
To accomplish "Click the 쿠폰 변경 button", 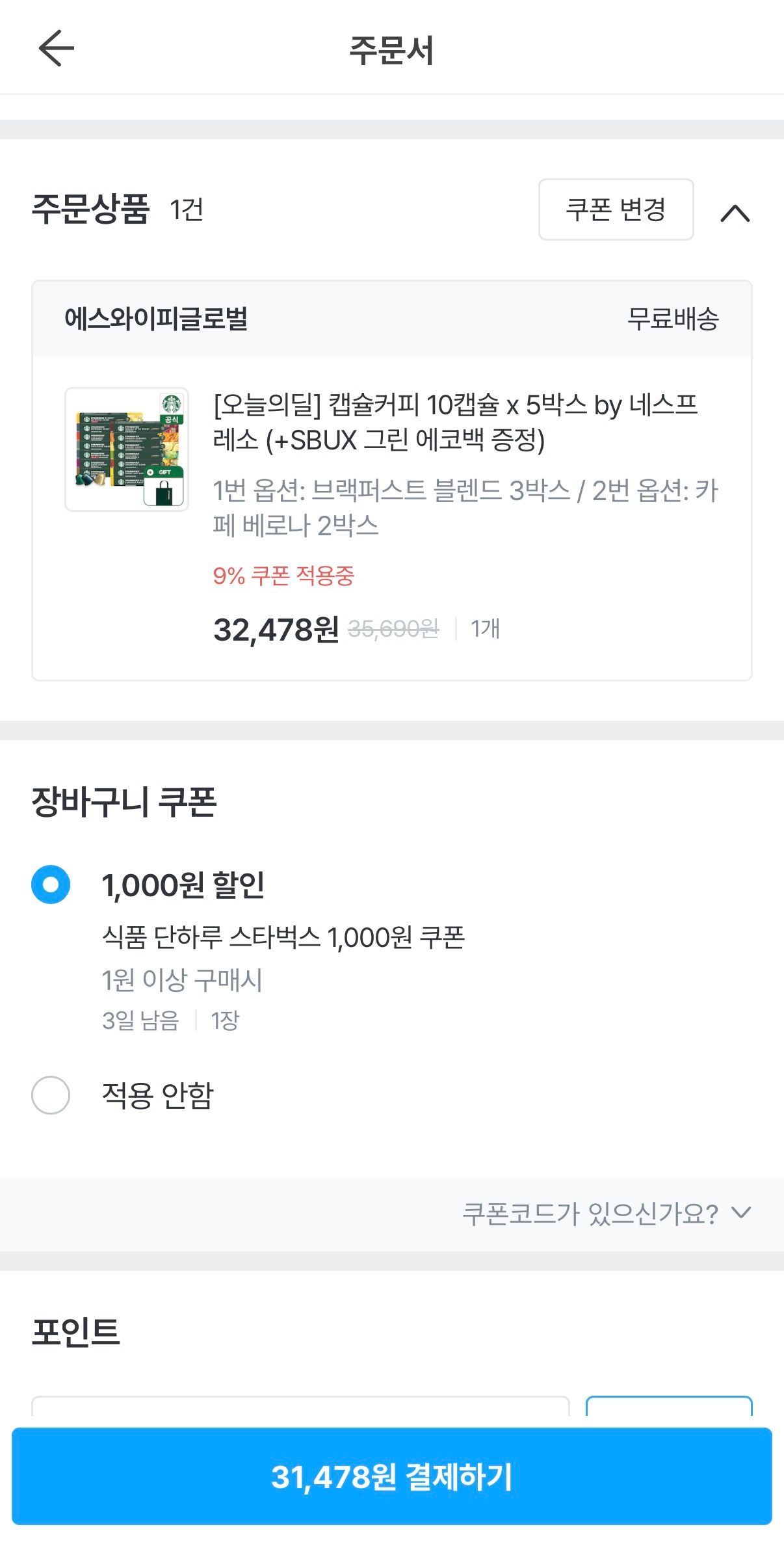I will (616, 209).
